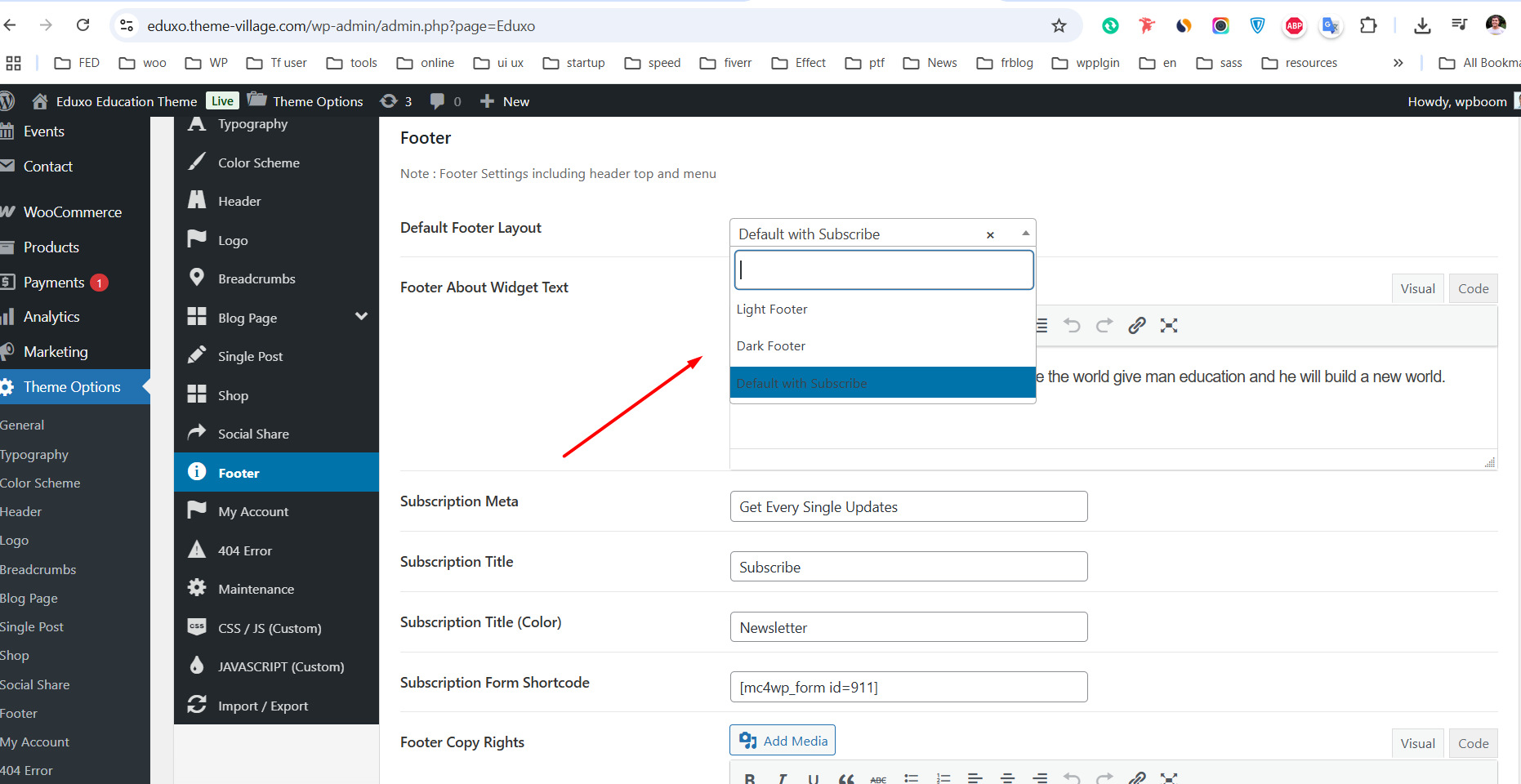Open the browser downloads icon

1422,26
